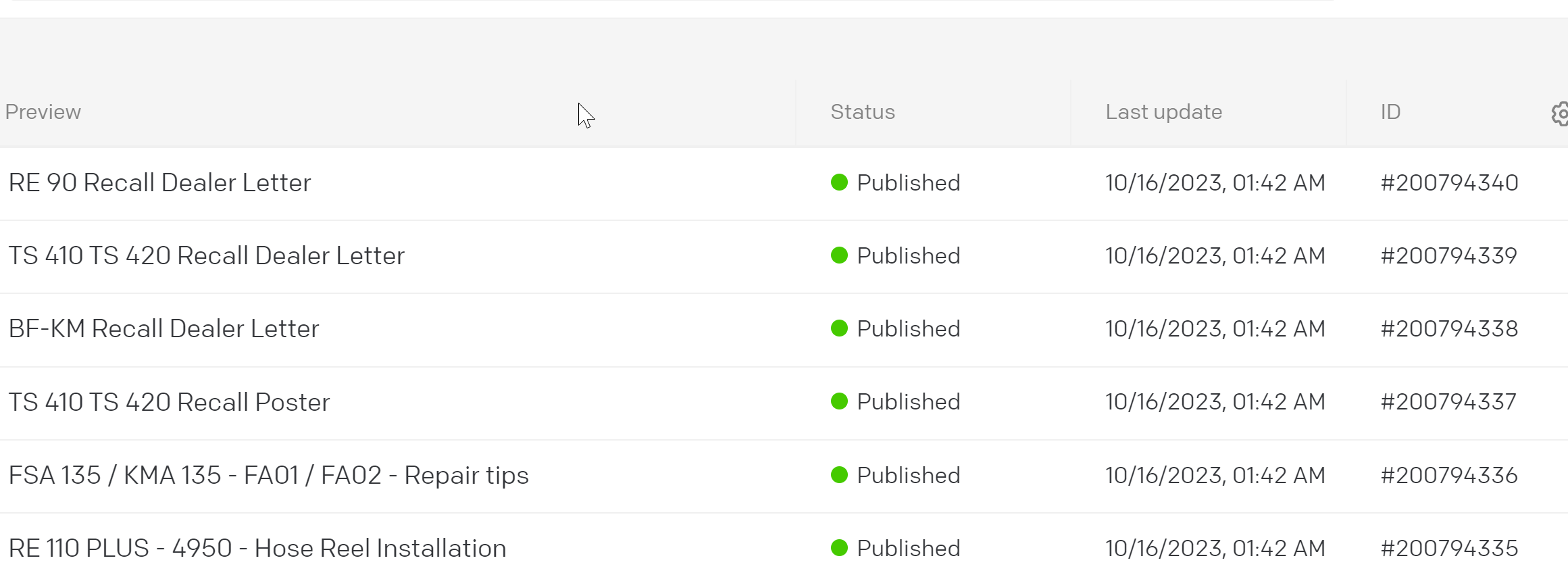Open TS 410 TS 420 Recall Dealer Letter

tap(206, 255)
